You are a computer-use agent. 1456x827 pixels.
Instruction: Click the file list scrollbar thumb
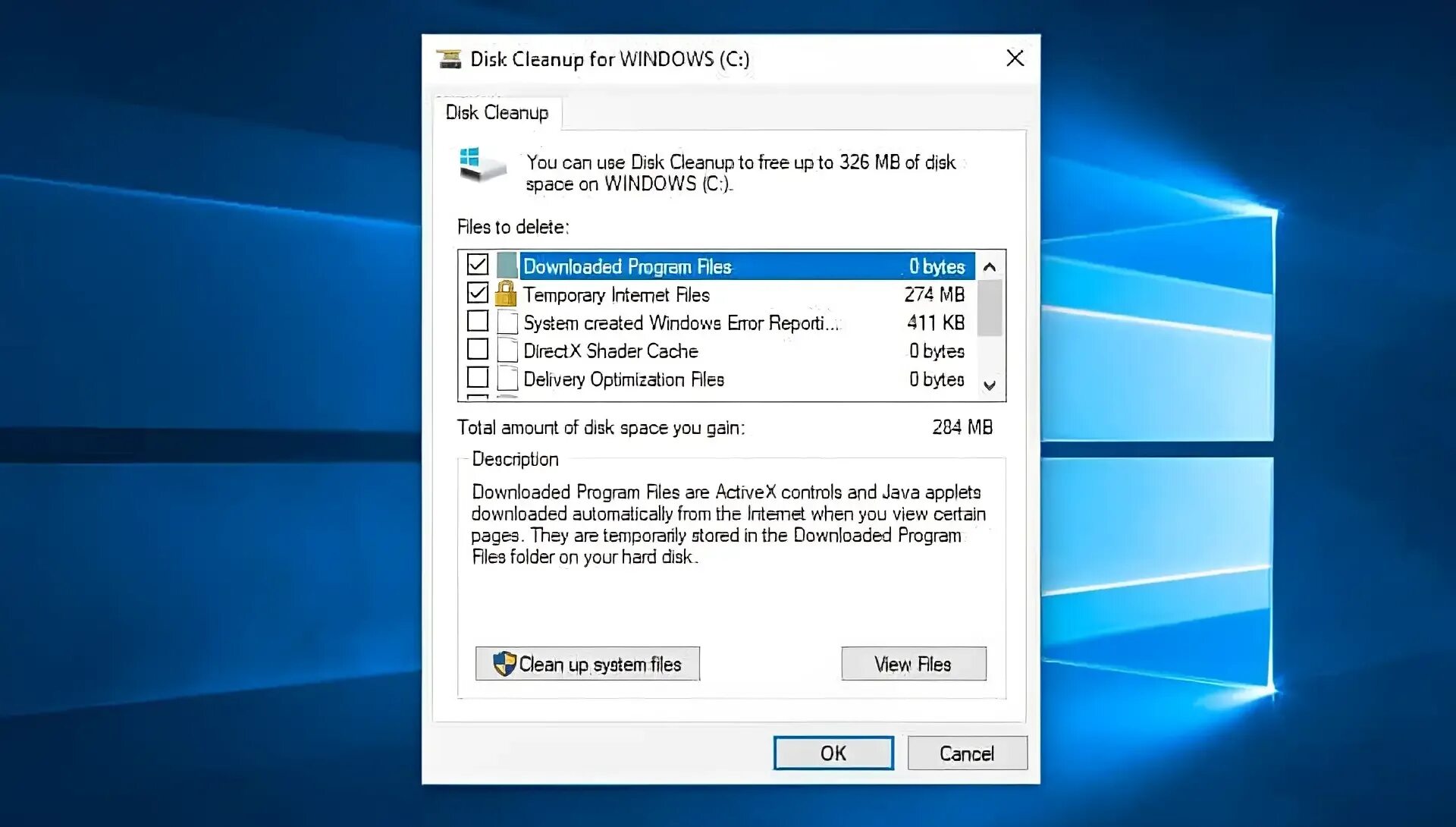point(990,308)
